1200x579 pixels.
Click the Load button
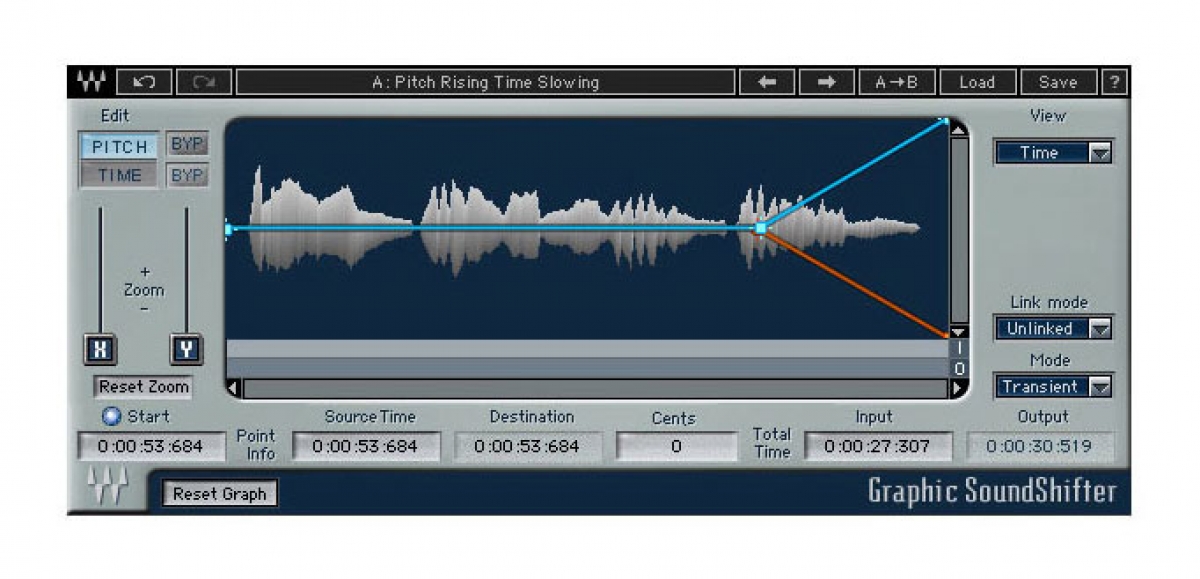tap(977, 82)
